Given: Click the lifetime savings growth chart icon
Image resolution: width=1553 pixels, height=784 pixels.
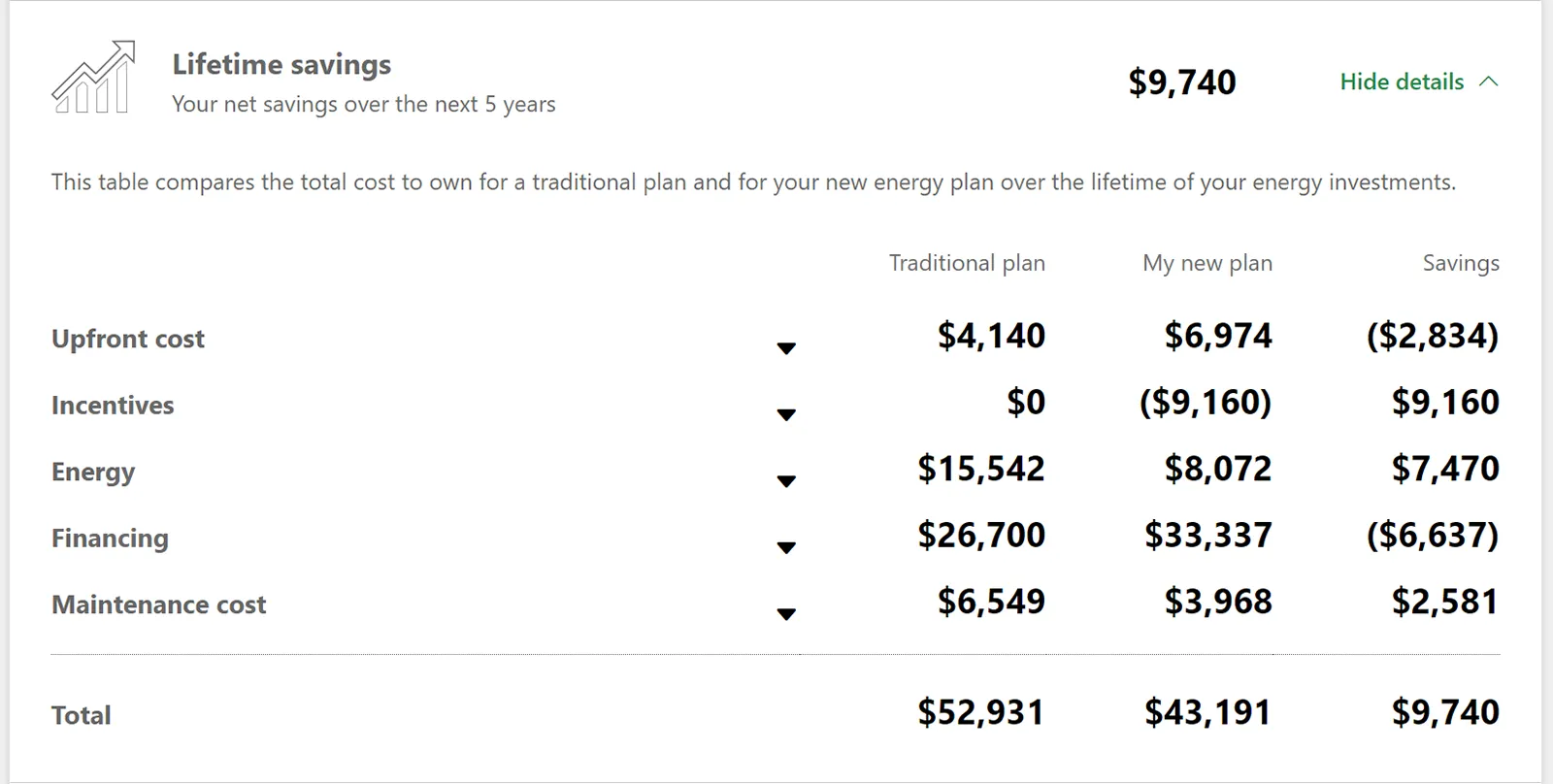Looking at the screenshot, I should [93, 78].
